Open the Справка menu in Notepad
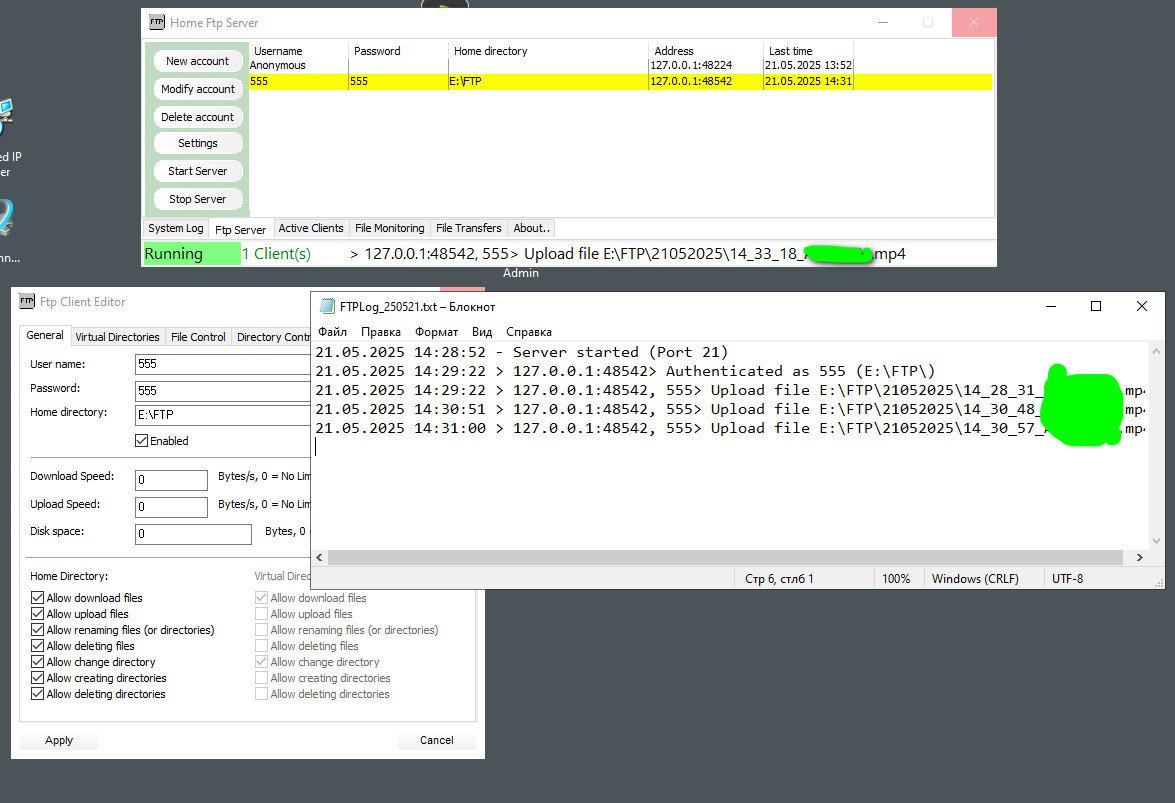1175x803 pixels. [x=528, y=332]
